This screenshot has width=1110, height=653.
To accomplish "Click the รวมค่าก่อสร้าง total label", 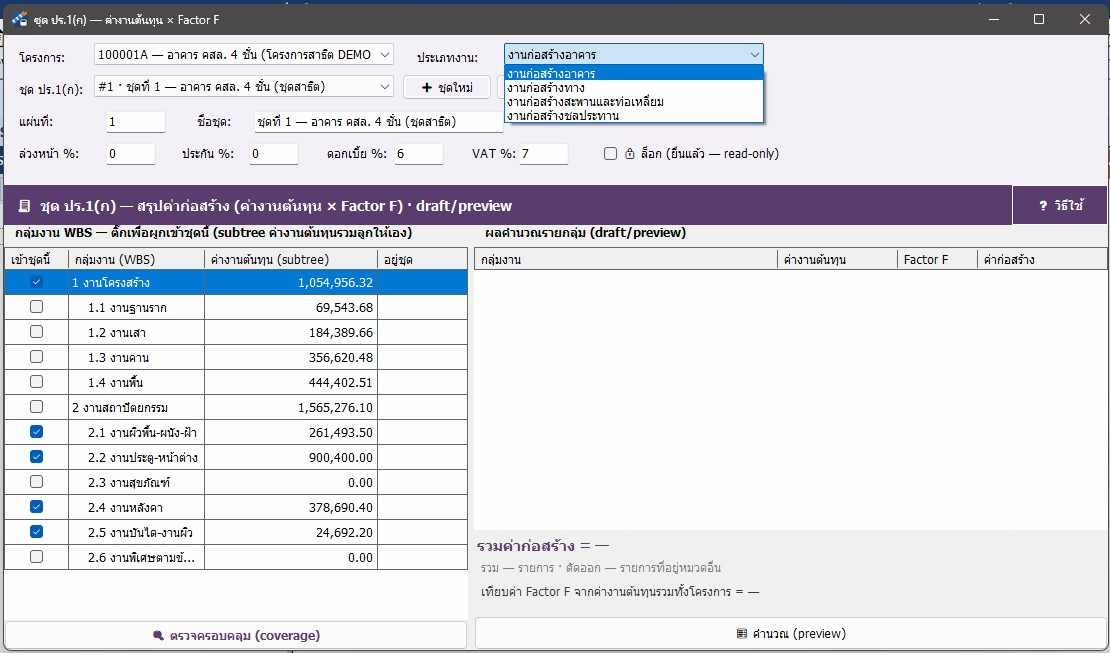I will click(x=543, y=546).
